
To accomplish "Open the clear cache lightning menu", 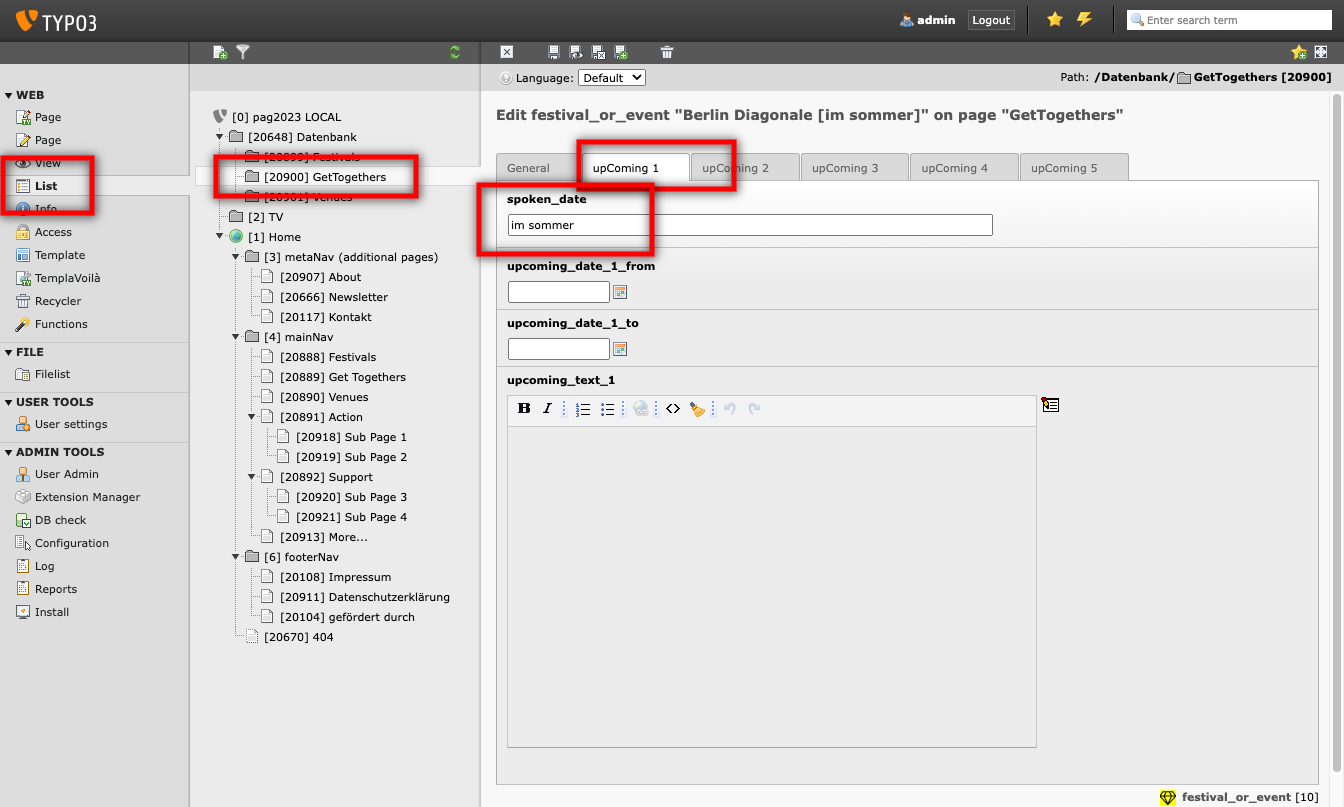I will (1084, 20).
